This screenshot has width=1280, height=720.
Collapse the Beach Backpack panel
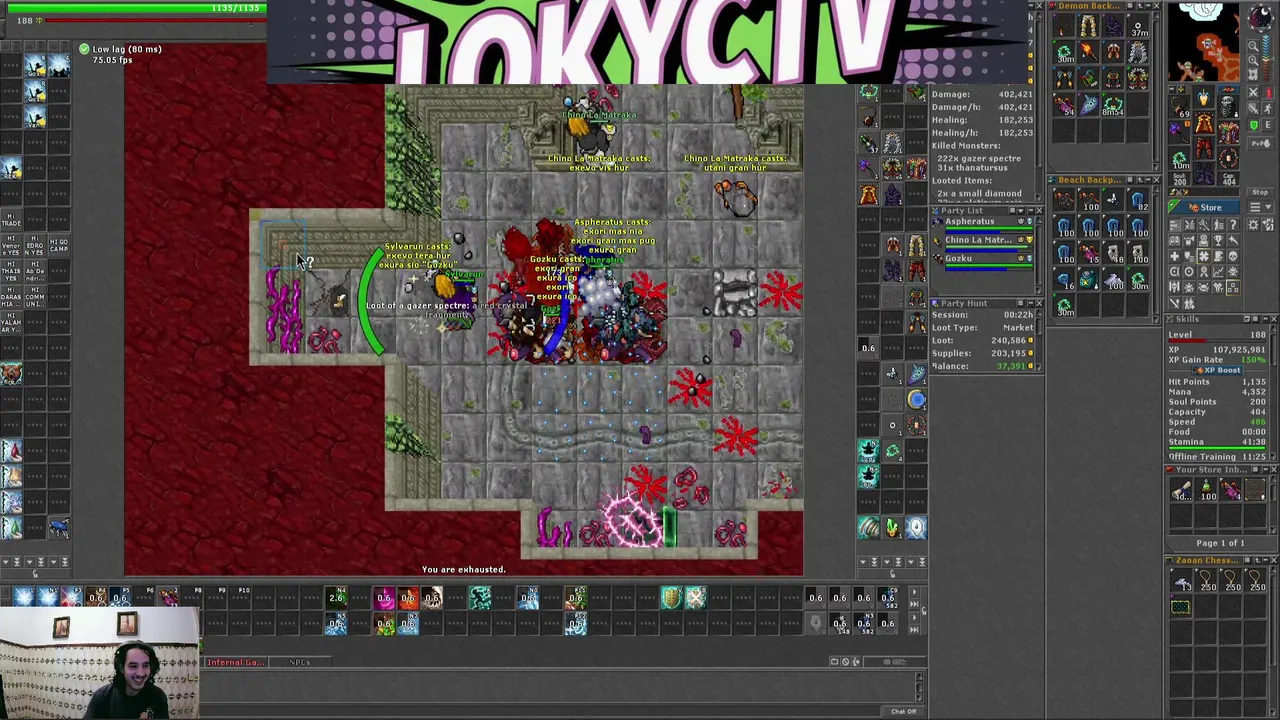[1148, 180]
